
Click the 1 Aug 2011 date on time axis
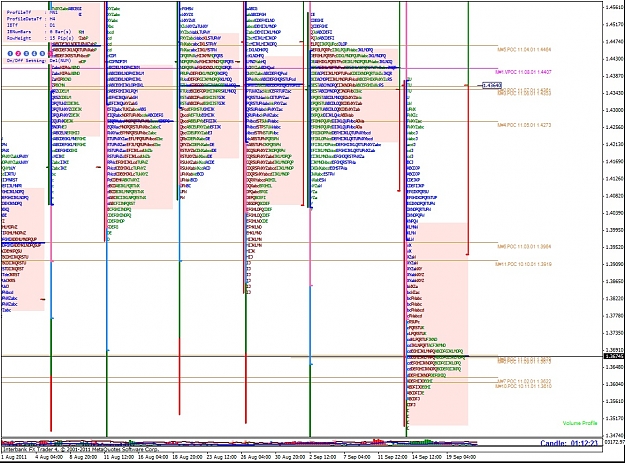14,457
